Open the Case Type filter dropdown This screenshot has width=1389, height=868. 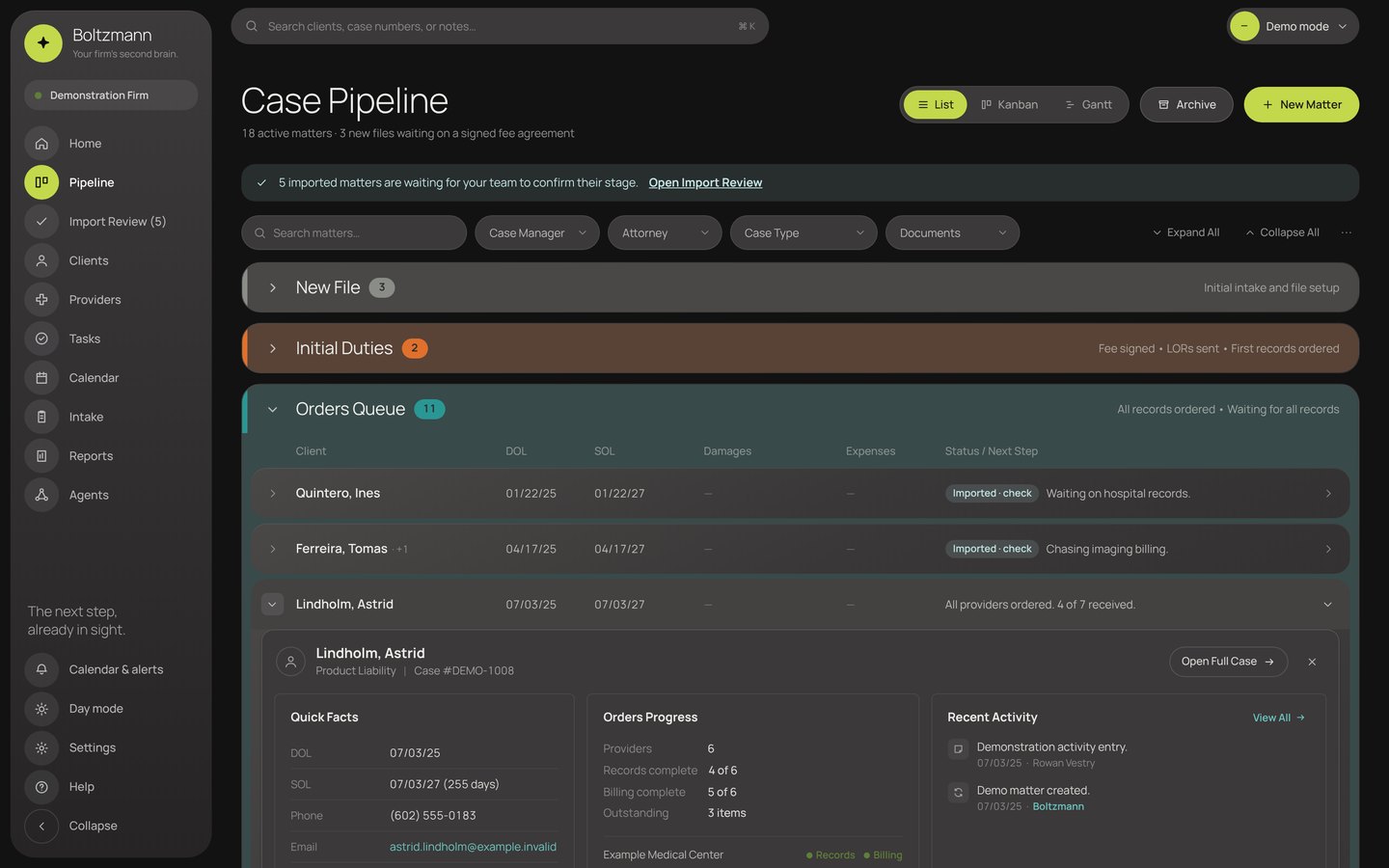pos(803,232)
